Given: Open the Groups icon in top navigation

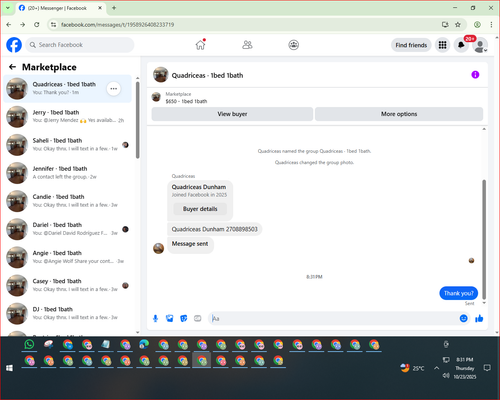Looking at the screenshot, I should click(x=293, y=45).
